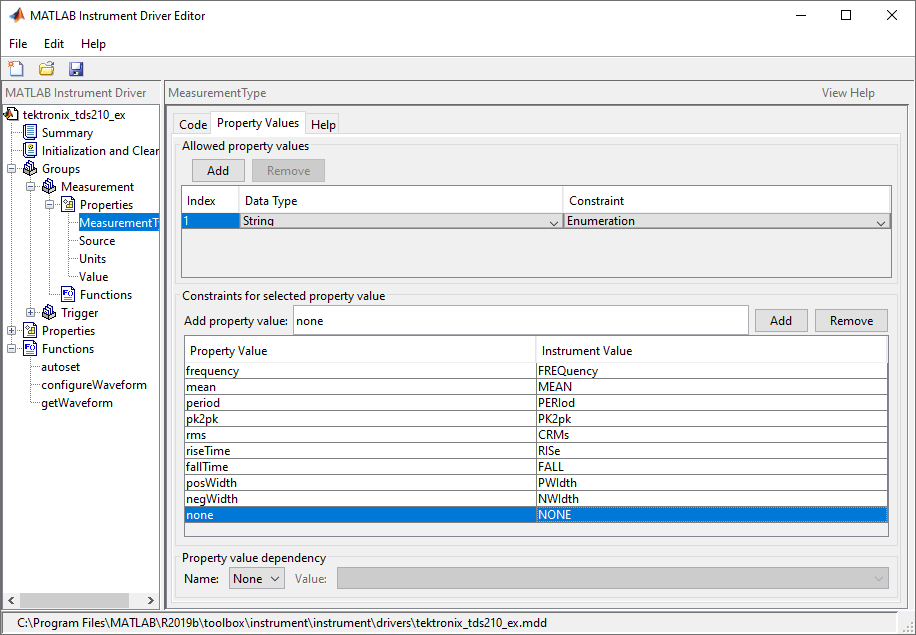Open the Edit menu
This screenshot has width=916, height=635.
click(53, 44)
